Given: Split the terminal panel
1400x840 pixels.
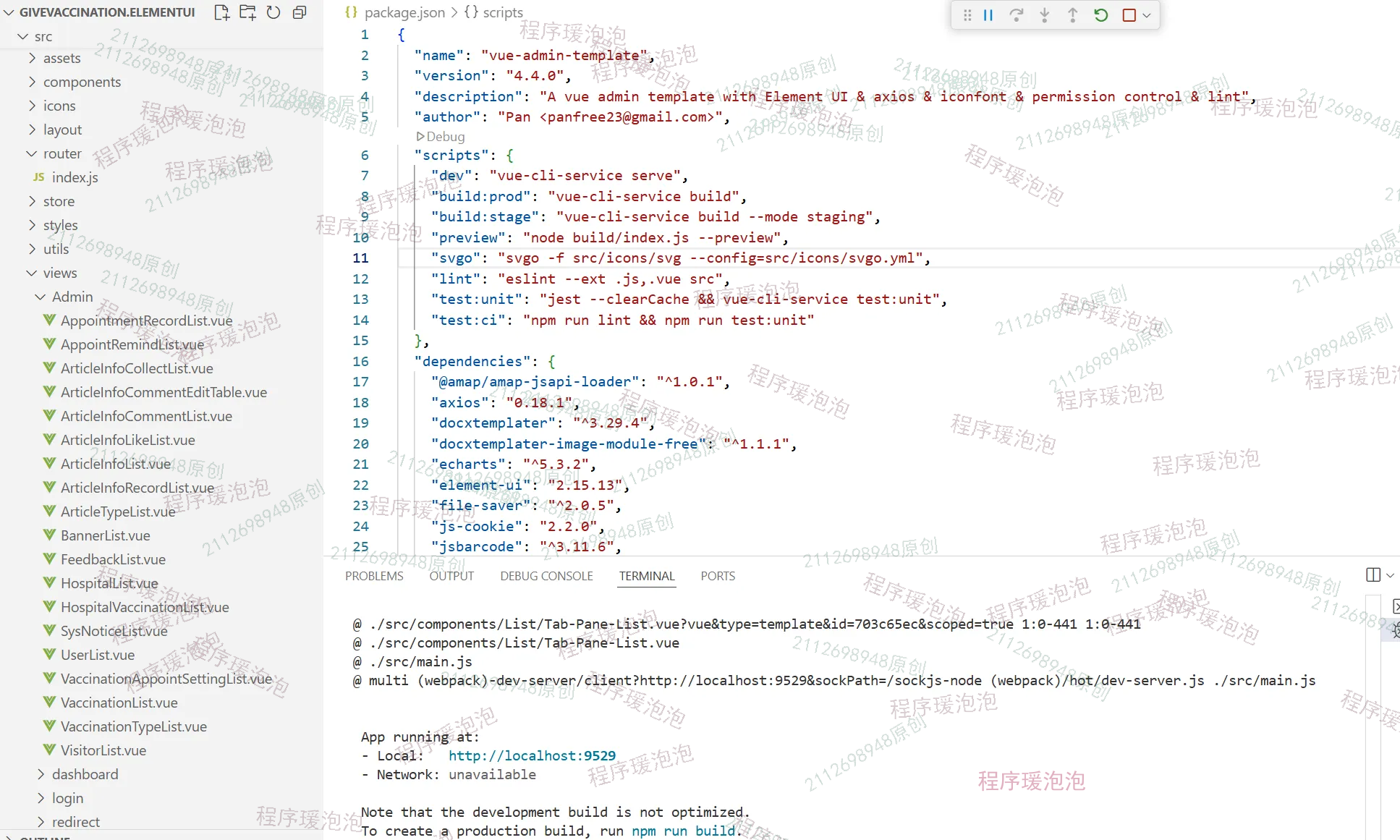Looking at the screenshot, I should (1373, 574).
